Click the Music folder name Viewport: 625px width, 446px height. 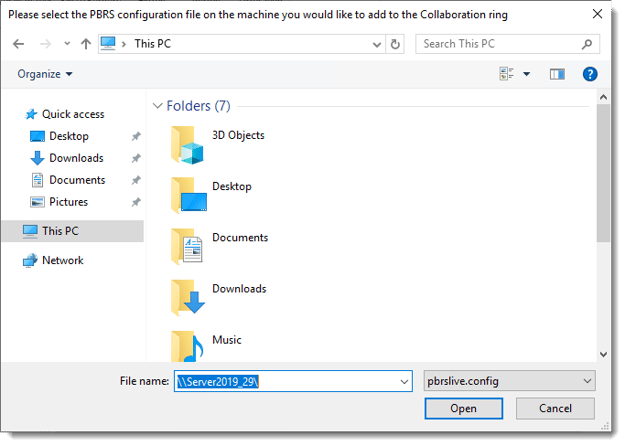226,340
